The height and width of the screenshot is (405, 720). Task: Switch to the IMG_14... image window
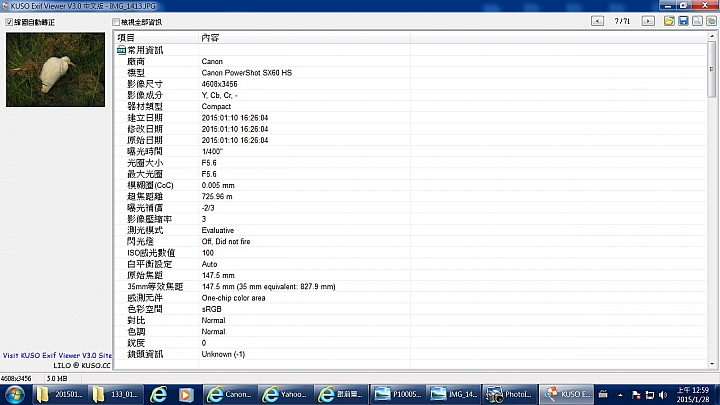(x=454, y=394)
